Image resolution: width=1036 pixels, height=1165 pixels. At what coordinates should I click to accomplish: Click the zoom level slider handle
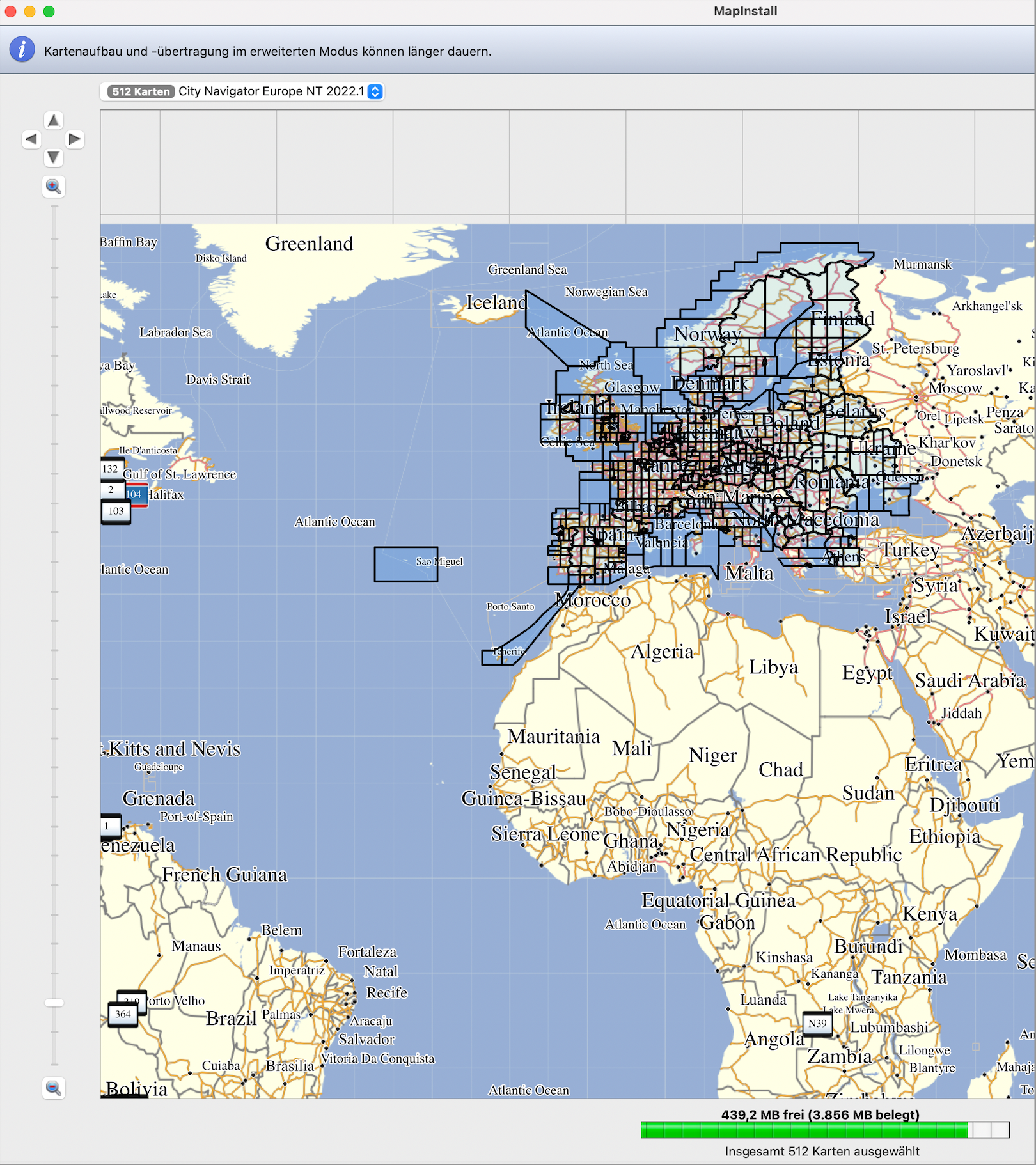[x=54, y=1003]
